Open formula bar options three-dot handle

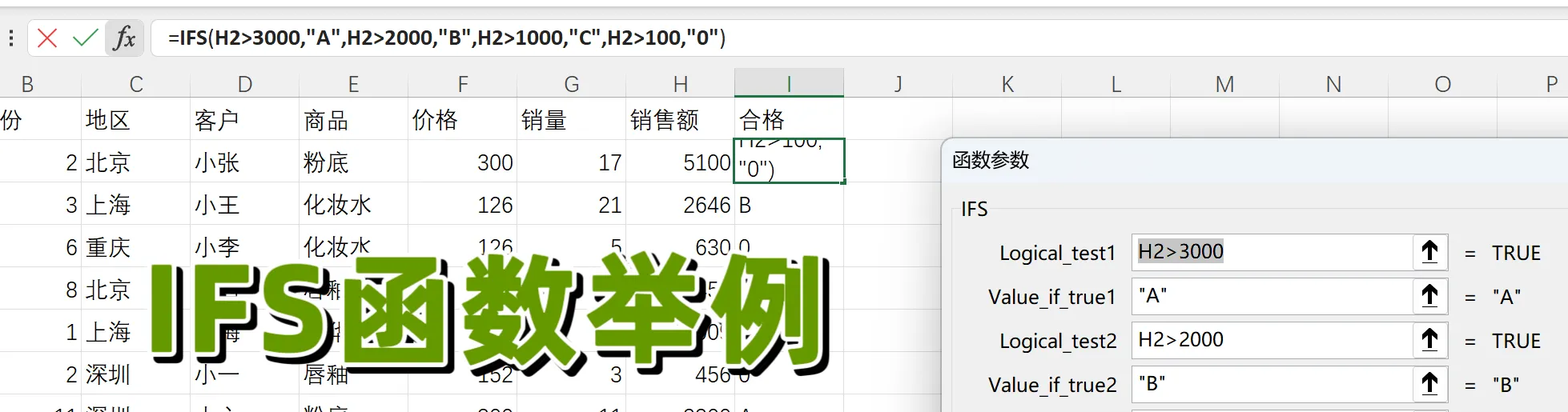pos(11,38)
